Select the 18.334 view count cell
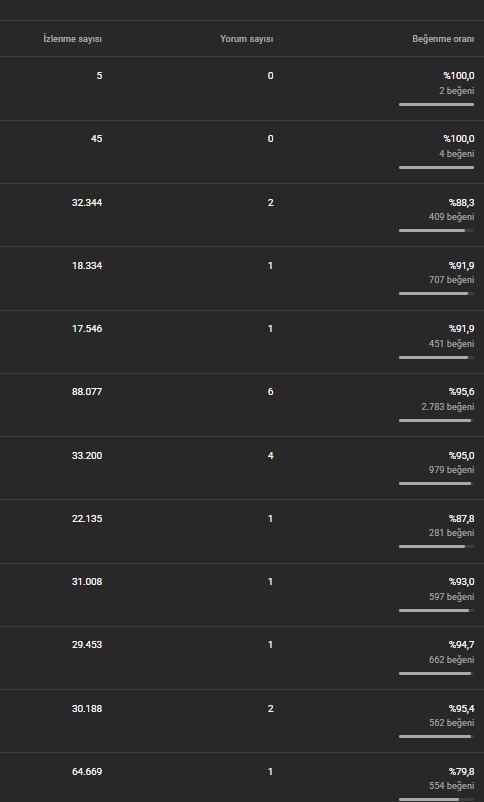Image resolution: width=484 pixels, height=802 pixels. [x=87, y=265]
